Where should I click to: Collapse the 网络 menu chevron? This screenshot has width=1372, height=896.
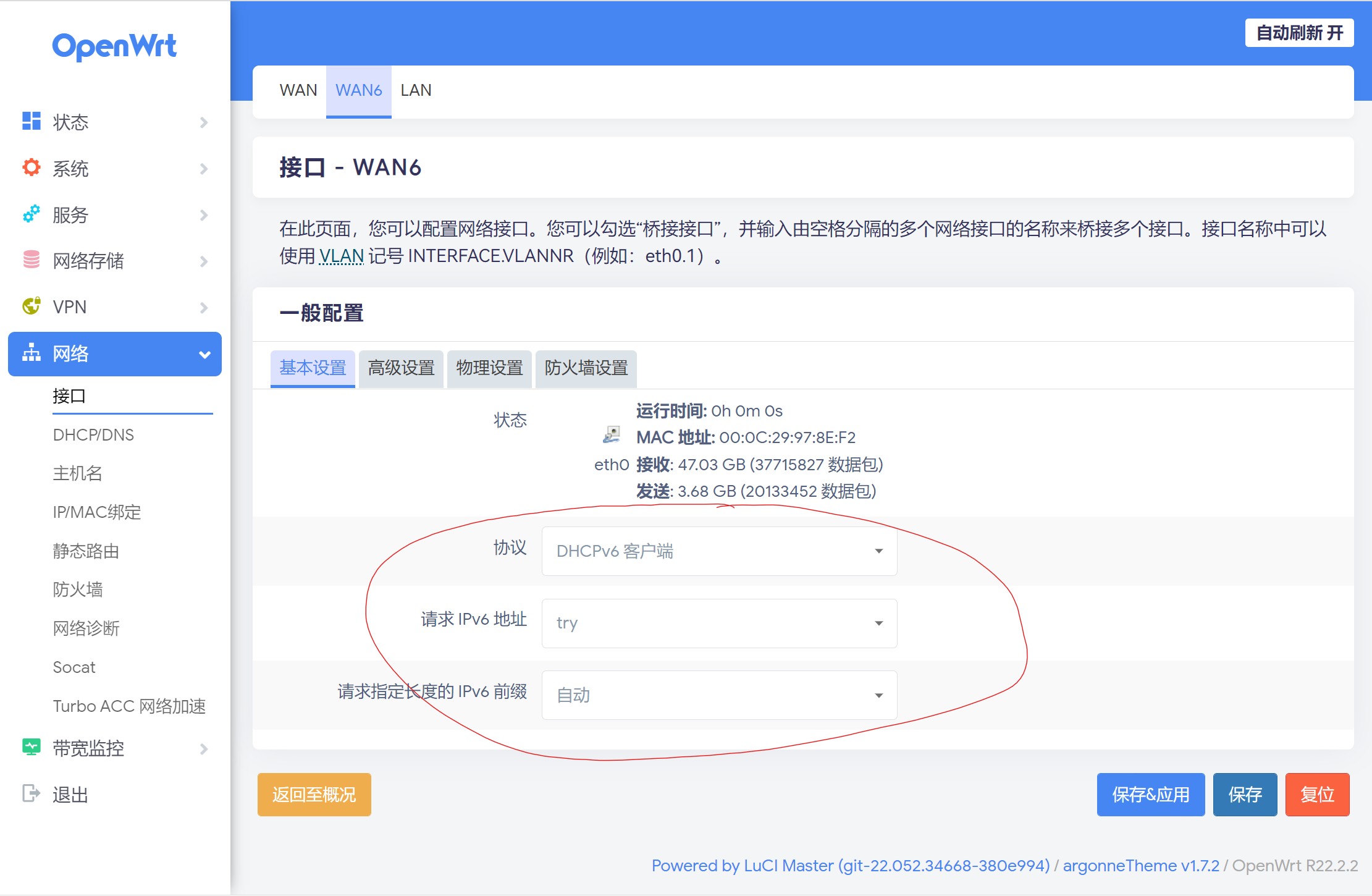click(x=204, y=355)
